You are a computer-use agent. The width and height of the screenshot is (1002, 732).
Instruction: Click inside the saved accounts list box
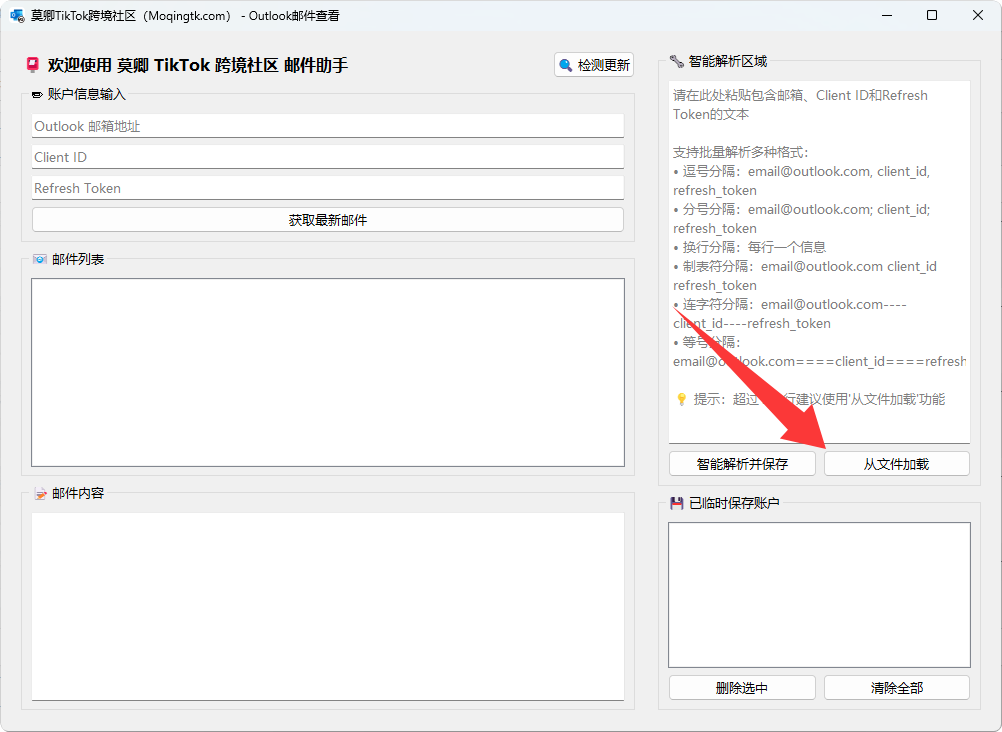pos(819,594)
